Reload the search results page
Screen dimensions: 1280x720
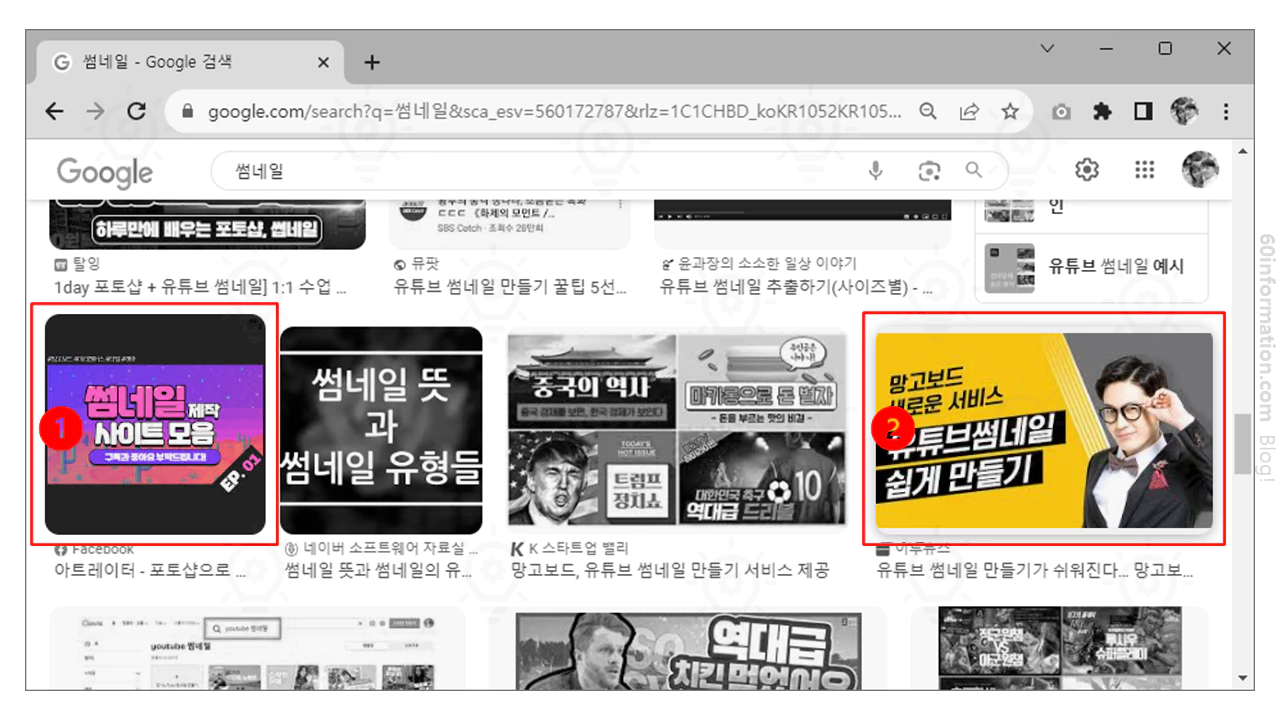click(137, 111)
